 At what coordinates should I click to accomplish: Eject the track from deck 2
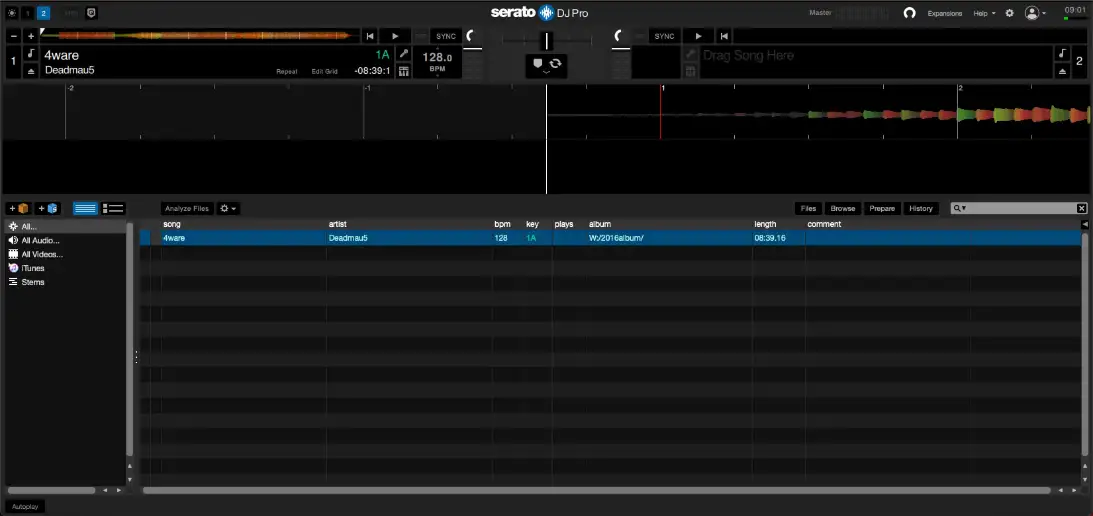1062,70
